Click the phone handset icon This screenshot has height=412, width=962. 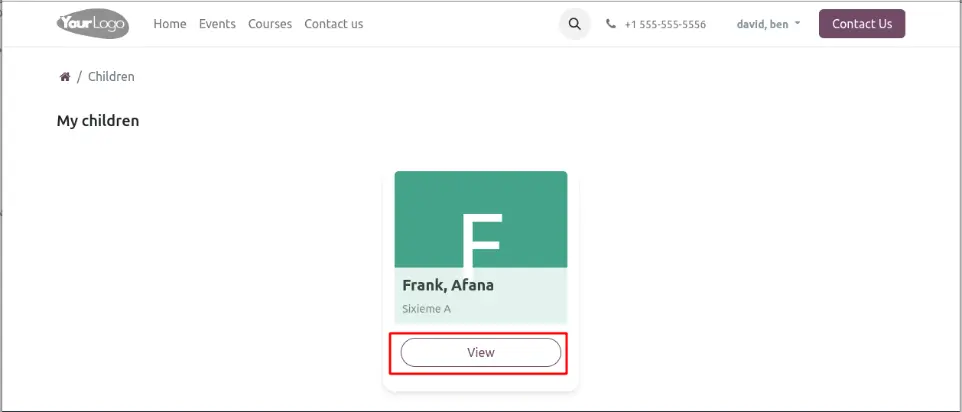pyautogui.click(x=611, y=24)
